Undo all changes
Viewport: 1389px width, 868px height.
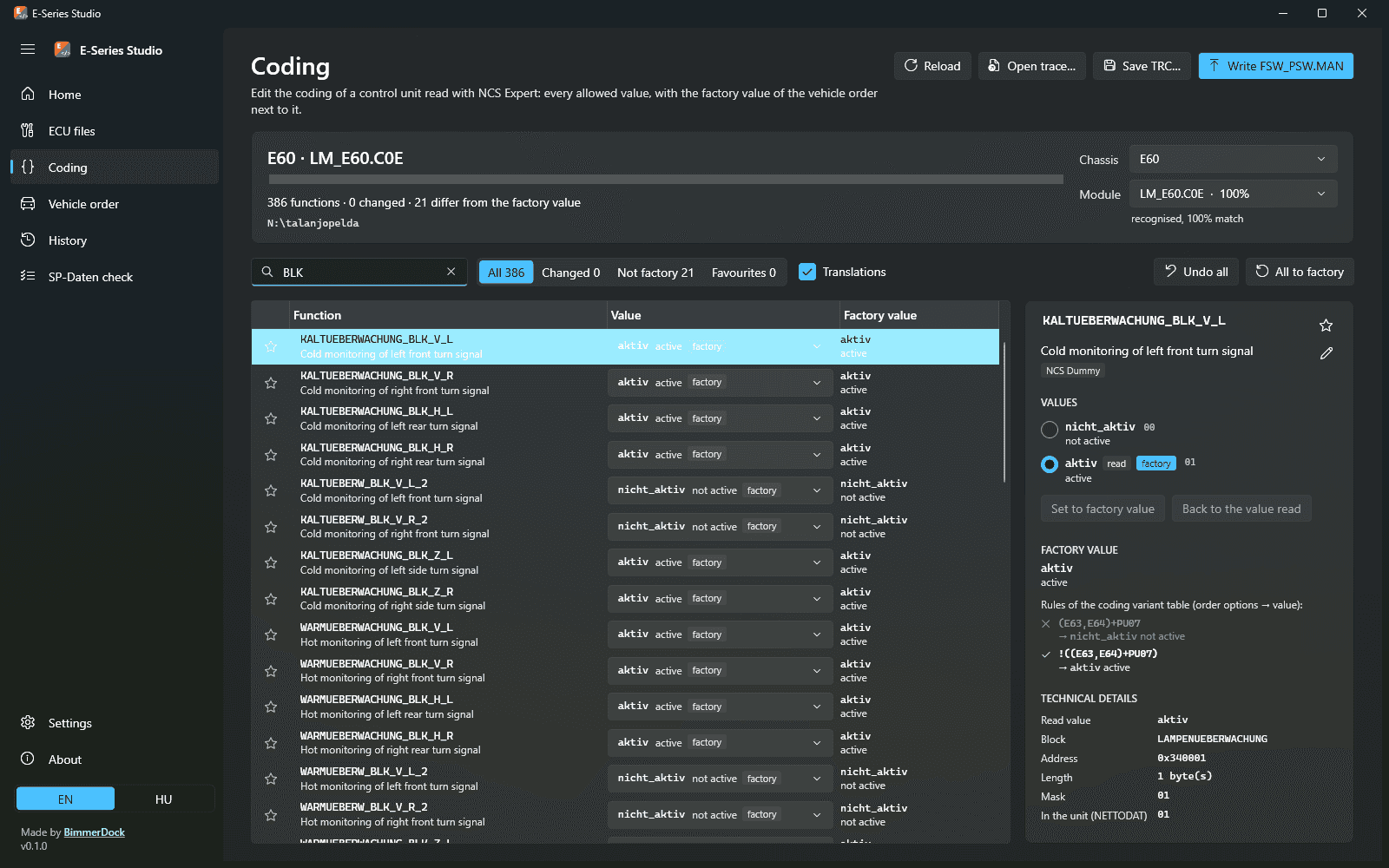pos(1196,272)
